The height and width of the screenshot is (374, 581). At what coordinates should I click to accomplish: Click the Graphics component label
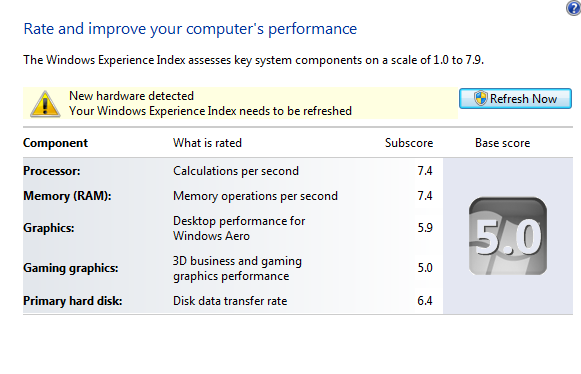tap(49, 228)
